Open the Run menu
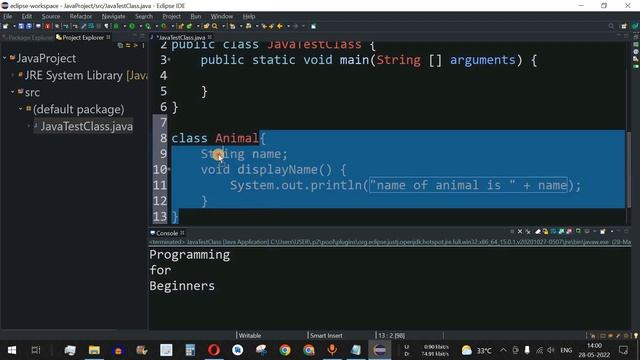The height and width of the screenshot is (360, 640). [x=196, y=16]
